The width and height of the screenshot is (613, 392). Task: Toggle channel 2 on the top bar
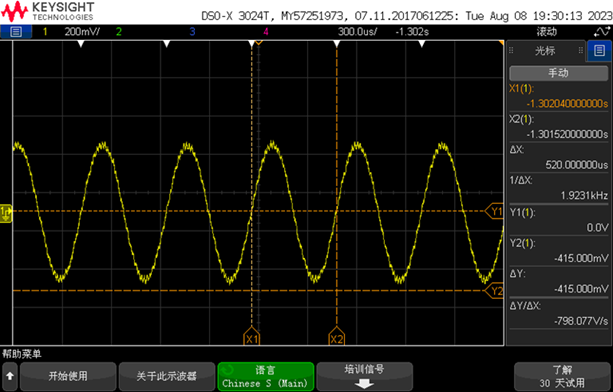coord(118,32)
